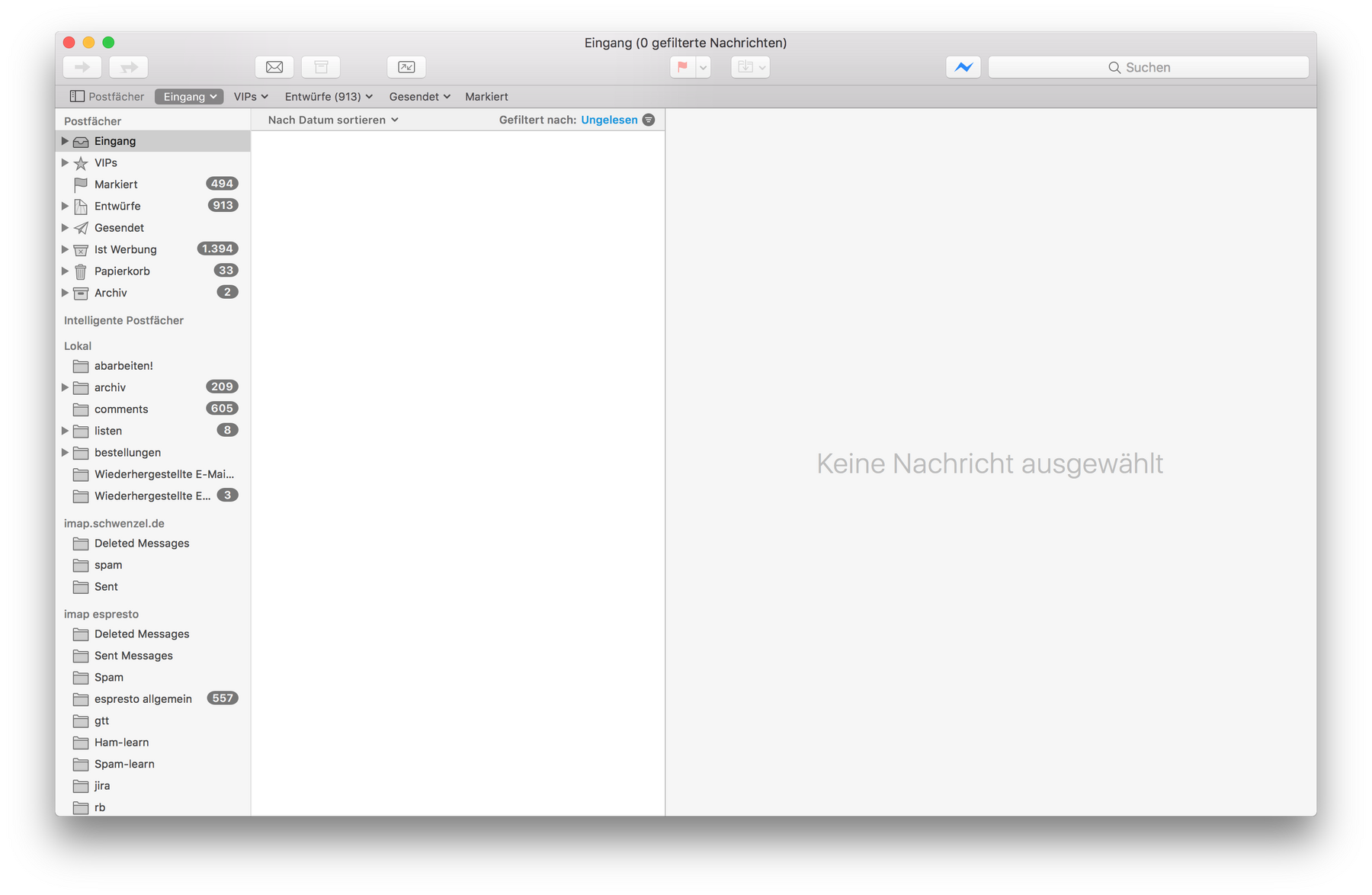This screenshot has height=895, width=1372.
Task: Open the capitalized Spam folder
Action: pyautogui.click(x=152, y=678)
